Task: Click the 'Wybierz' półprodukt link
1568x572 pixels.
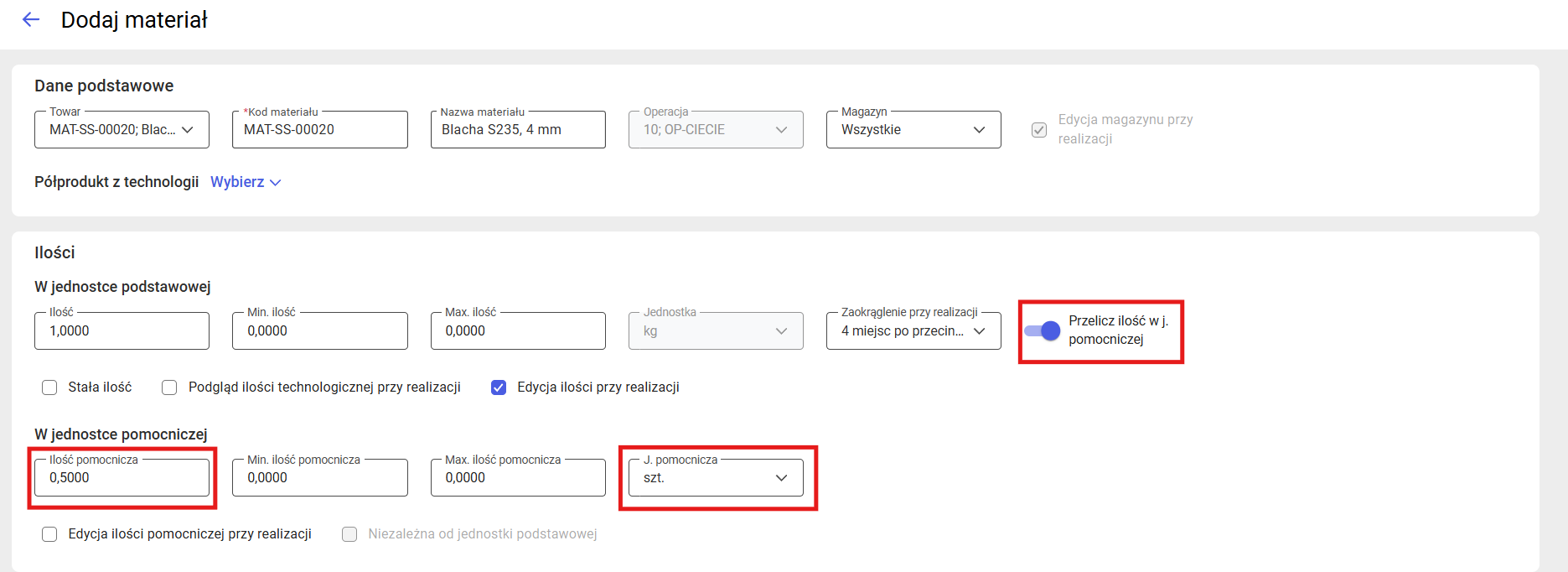Action: (237, 182)
